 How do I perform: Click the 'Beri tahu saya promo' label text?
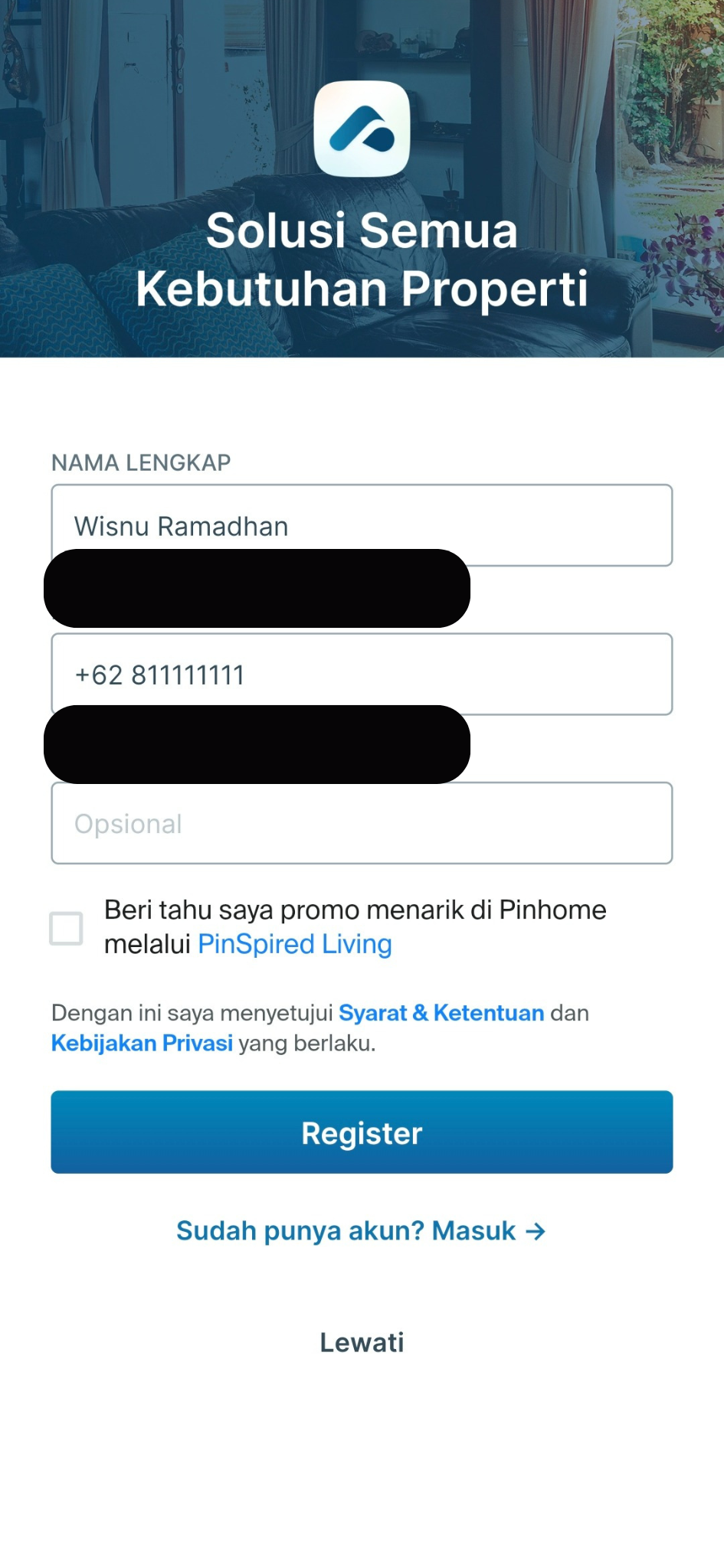tap(355, 910)
